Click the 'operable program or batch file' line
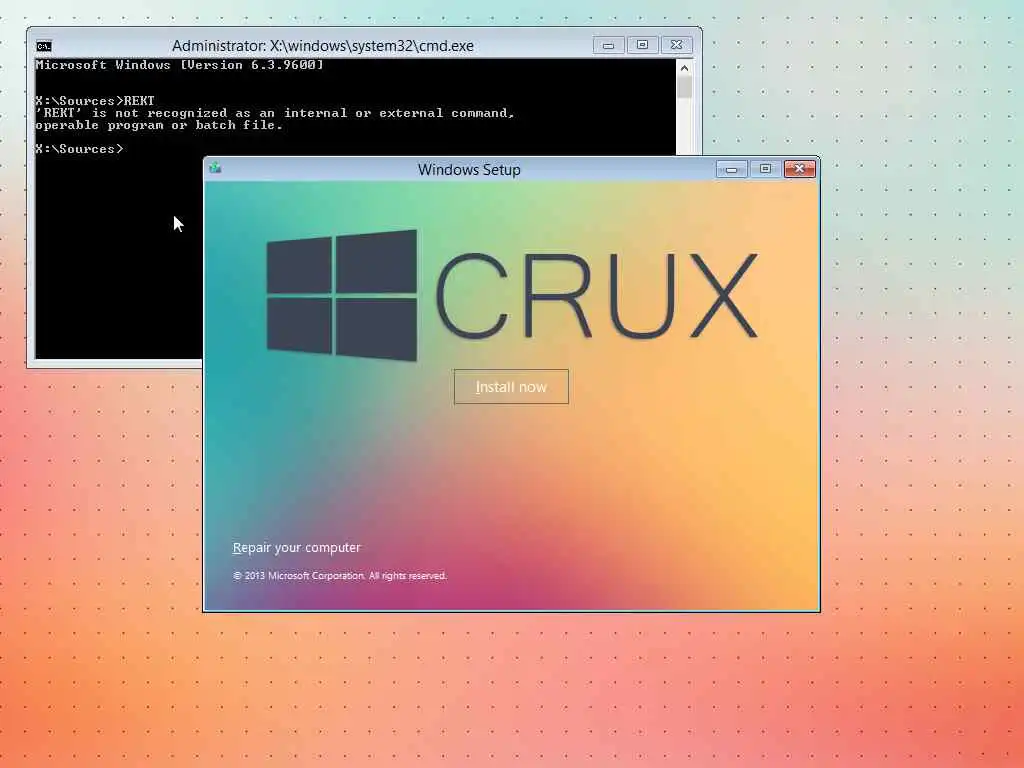 tap(159, 125)
